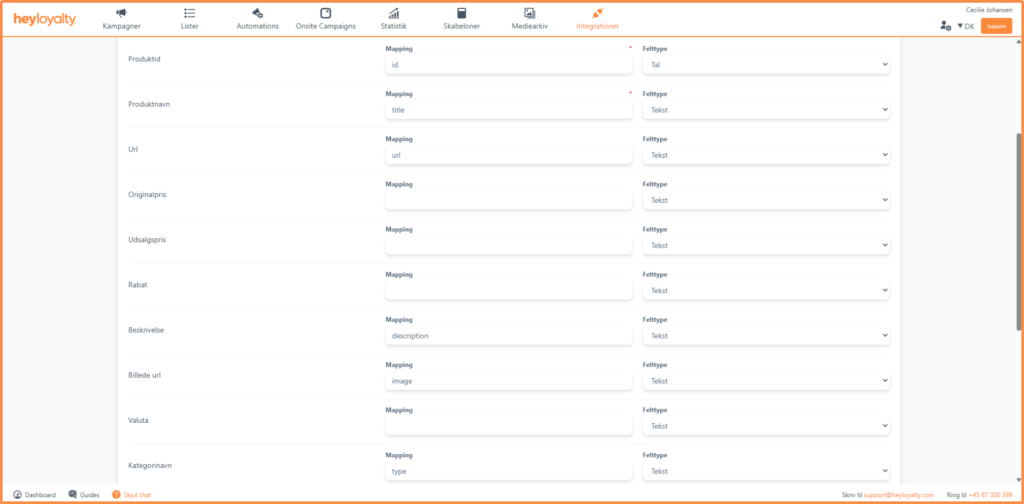Image resolution: width=1024 pixels, height=504 pixels.
Task: Expand the Felttype dropdown for Billede url
Action: pyautogui.click(x=765, y=381)
